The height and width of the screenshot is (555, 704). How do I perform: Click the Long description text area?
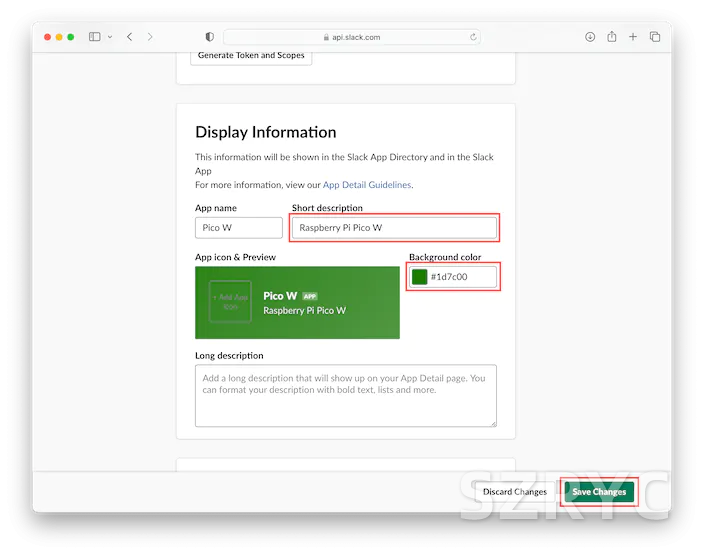tap(345, 395)
